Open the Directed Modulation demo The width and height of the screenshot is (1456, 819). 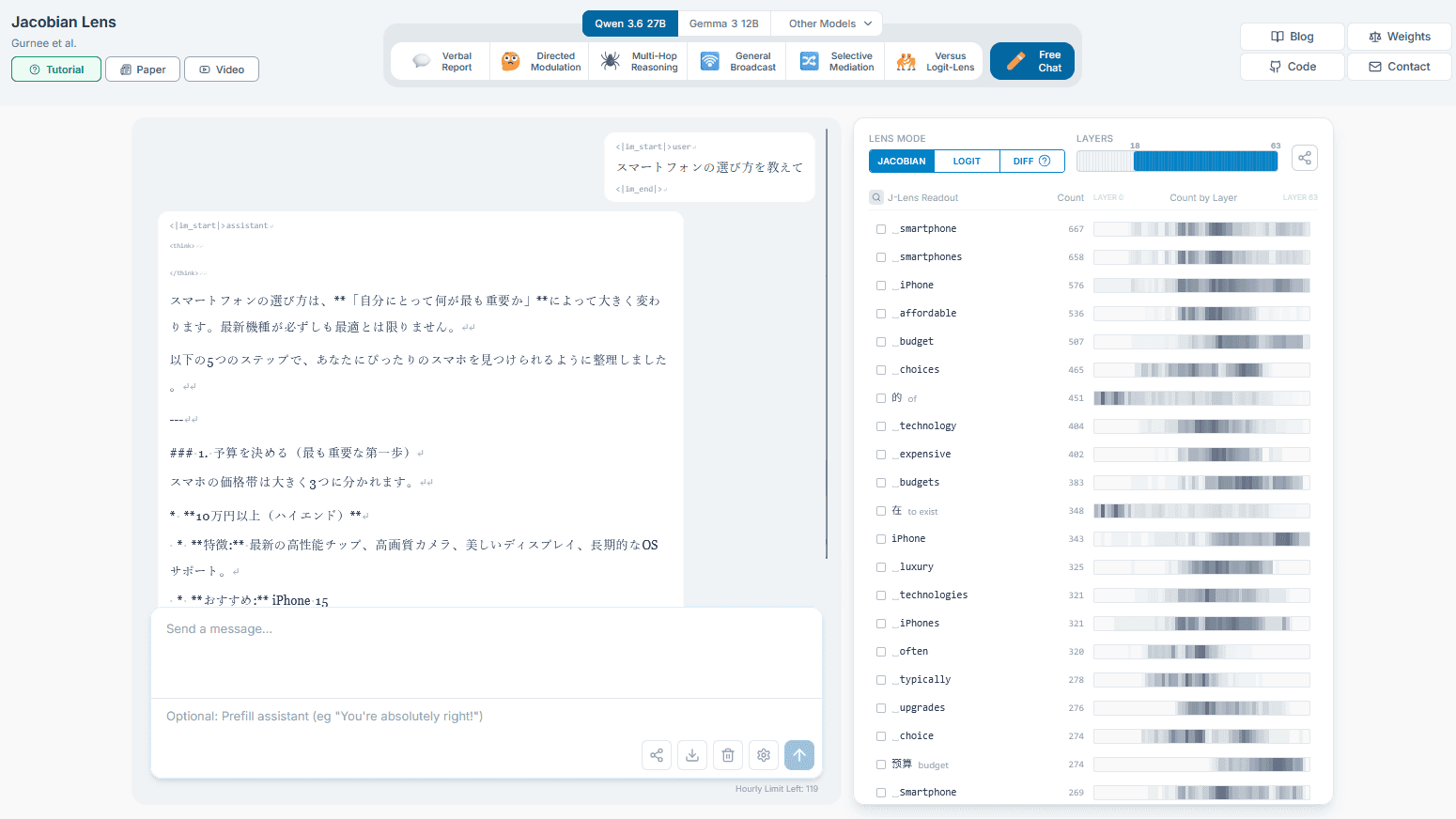(540, 62)
